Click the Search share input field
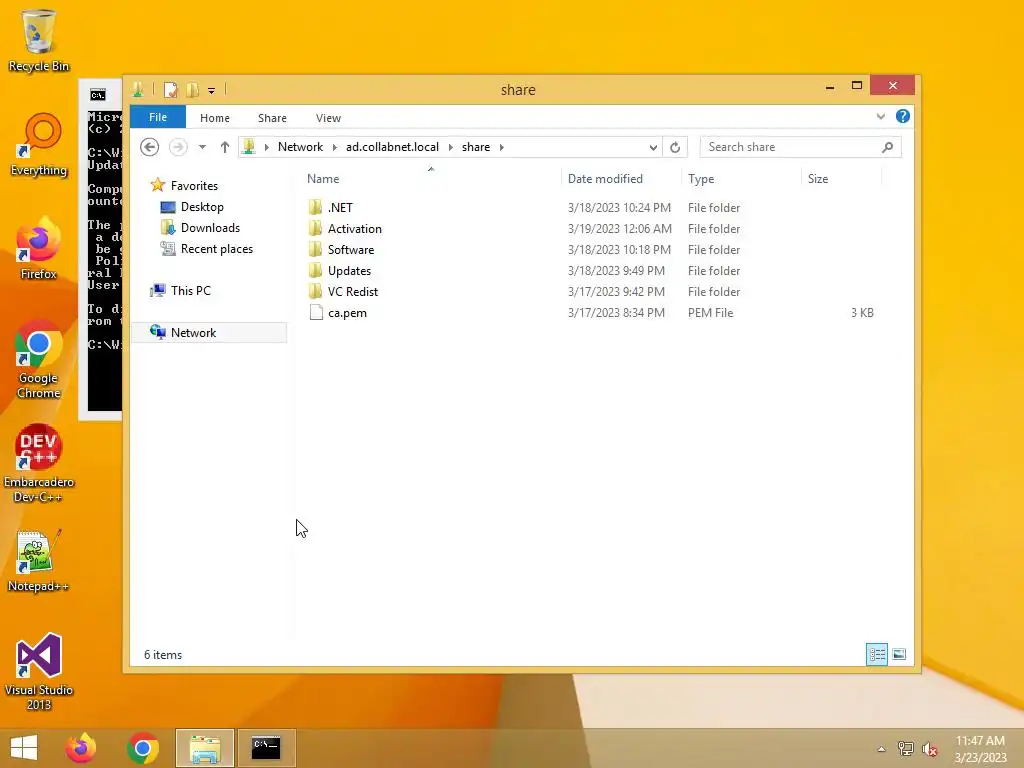 coord(792,147)
